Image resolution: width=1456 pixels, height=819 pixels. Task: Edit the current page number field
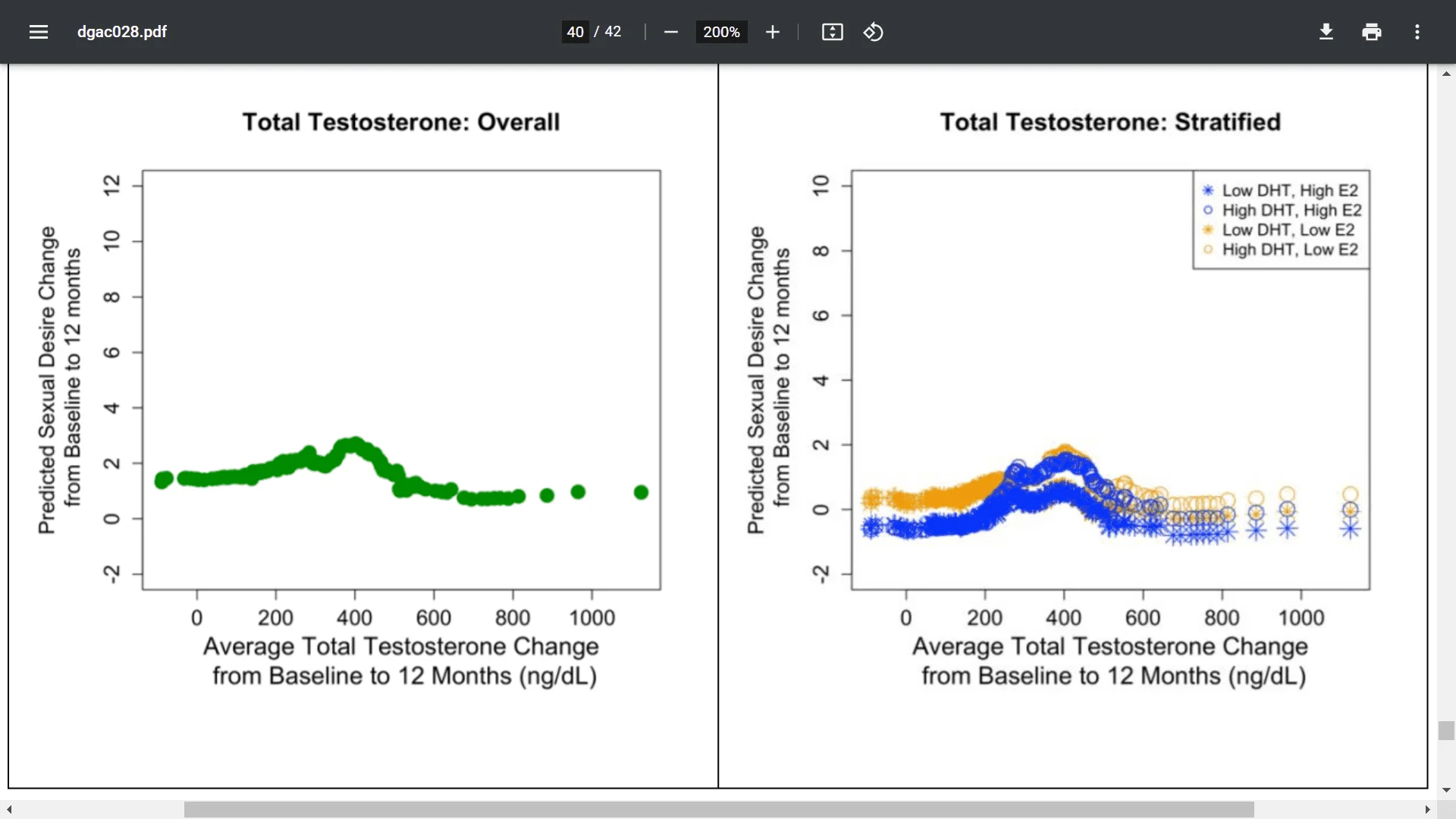coord(576,32)
